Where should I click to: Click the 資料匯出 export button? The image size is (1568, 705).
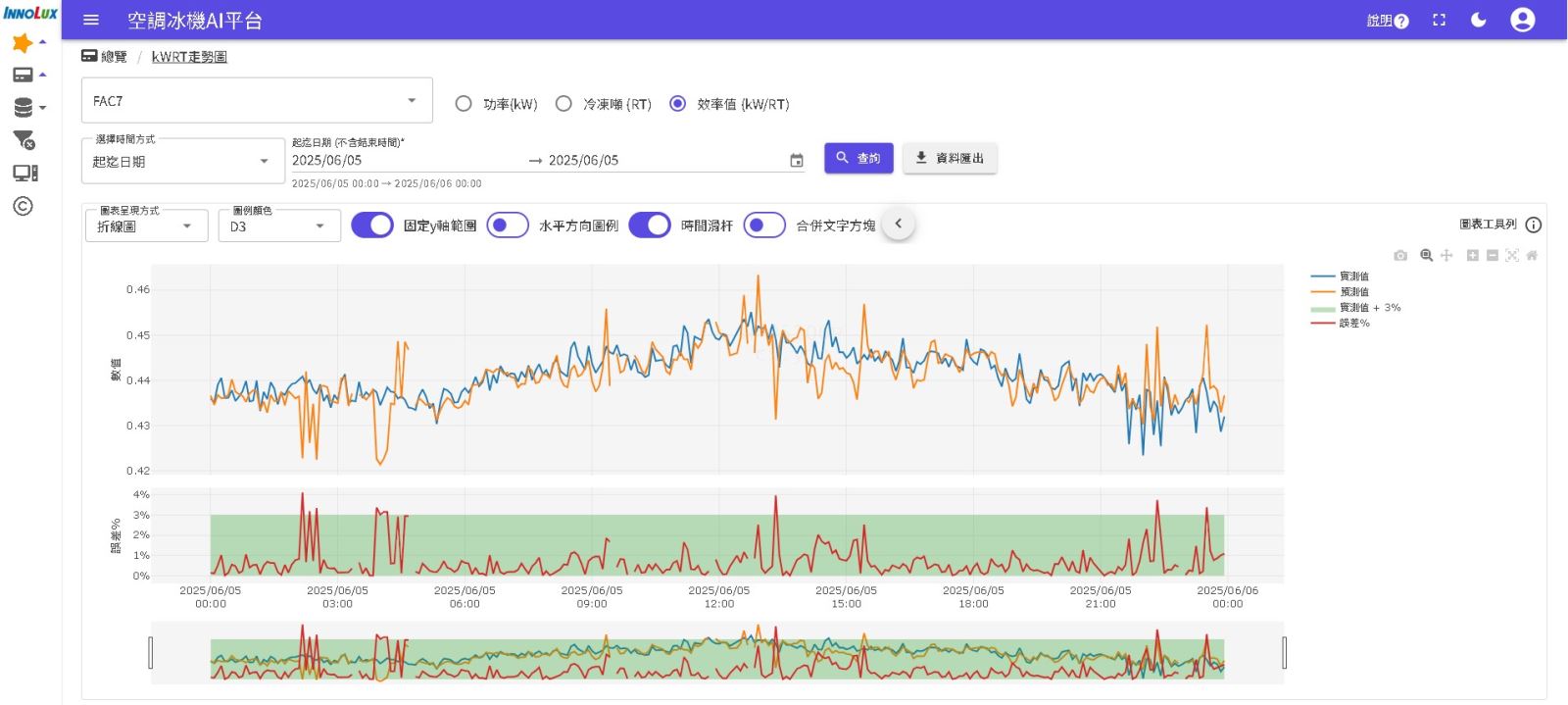950,158
